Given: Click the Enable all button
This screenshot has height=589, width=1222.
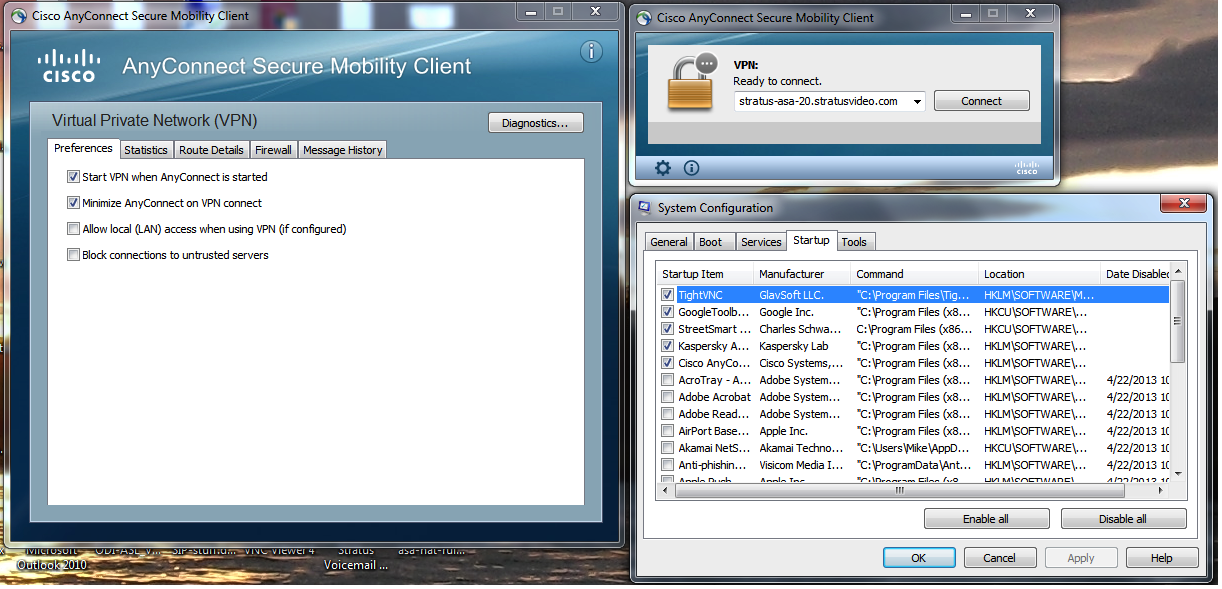Looking at the screenshot, I should [986, 519].
